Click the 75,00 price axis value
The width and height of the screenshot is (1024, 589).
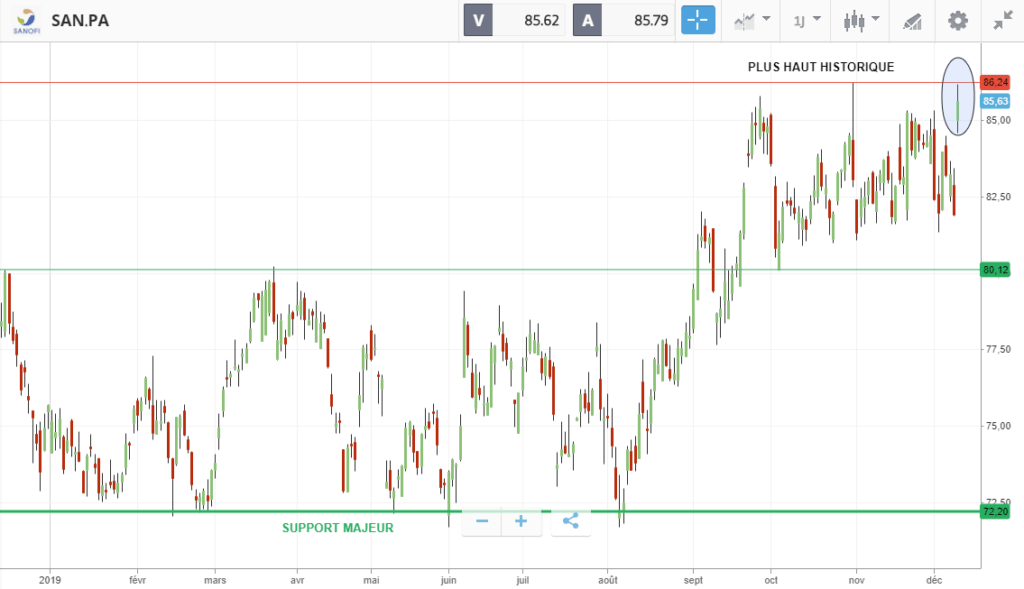(999, 426)
